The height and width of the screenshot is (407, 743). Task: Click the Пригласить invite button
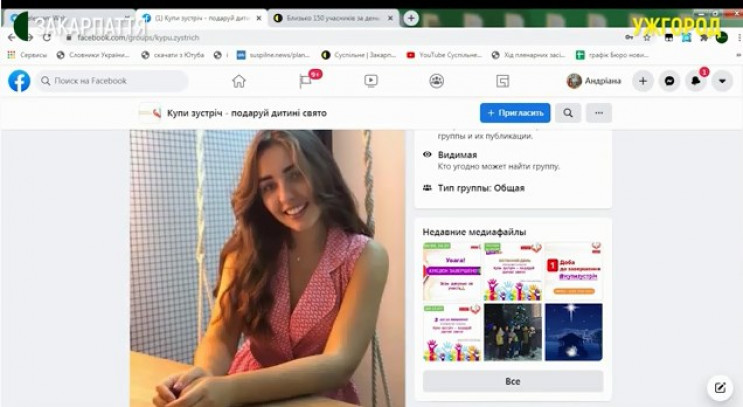(515, 113)
